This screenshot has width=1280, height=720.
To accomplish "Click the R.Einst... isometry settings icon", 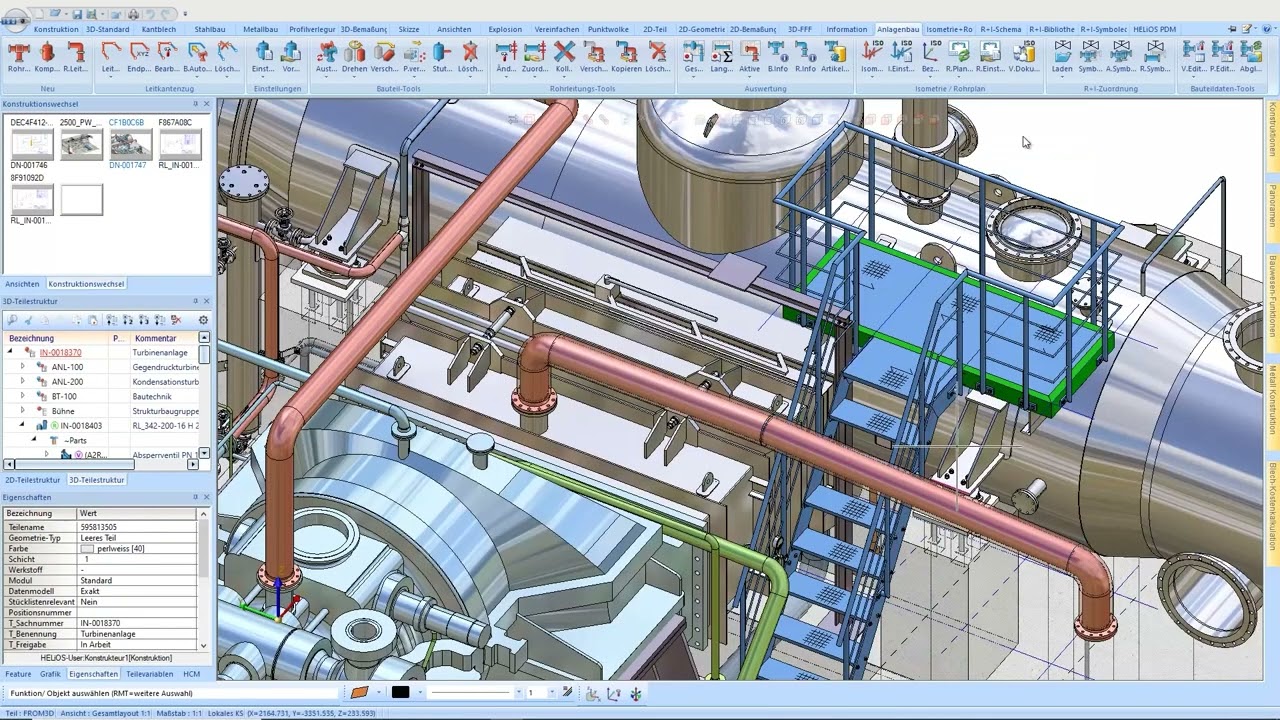I will tap(990, 57).
